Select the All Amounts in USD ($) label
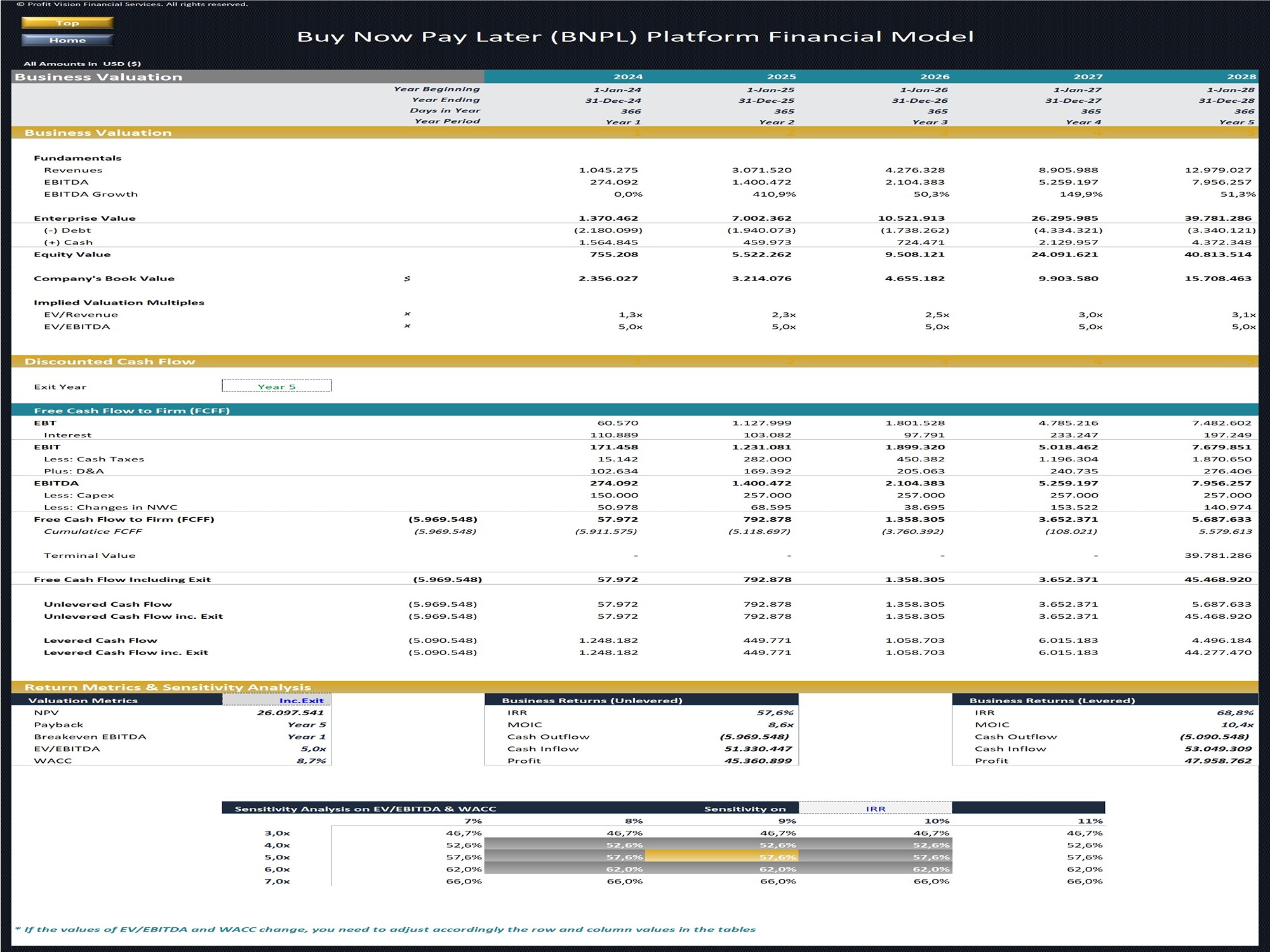The width and height of the screenshot is (1270, 952). point(83,63)
